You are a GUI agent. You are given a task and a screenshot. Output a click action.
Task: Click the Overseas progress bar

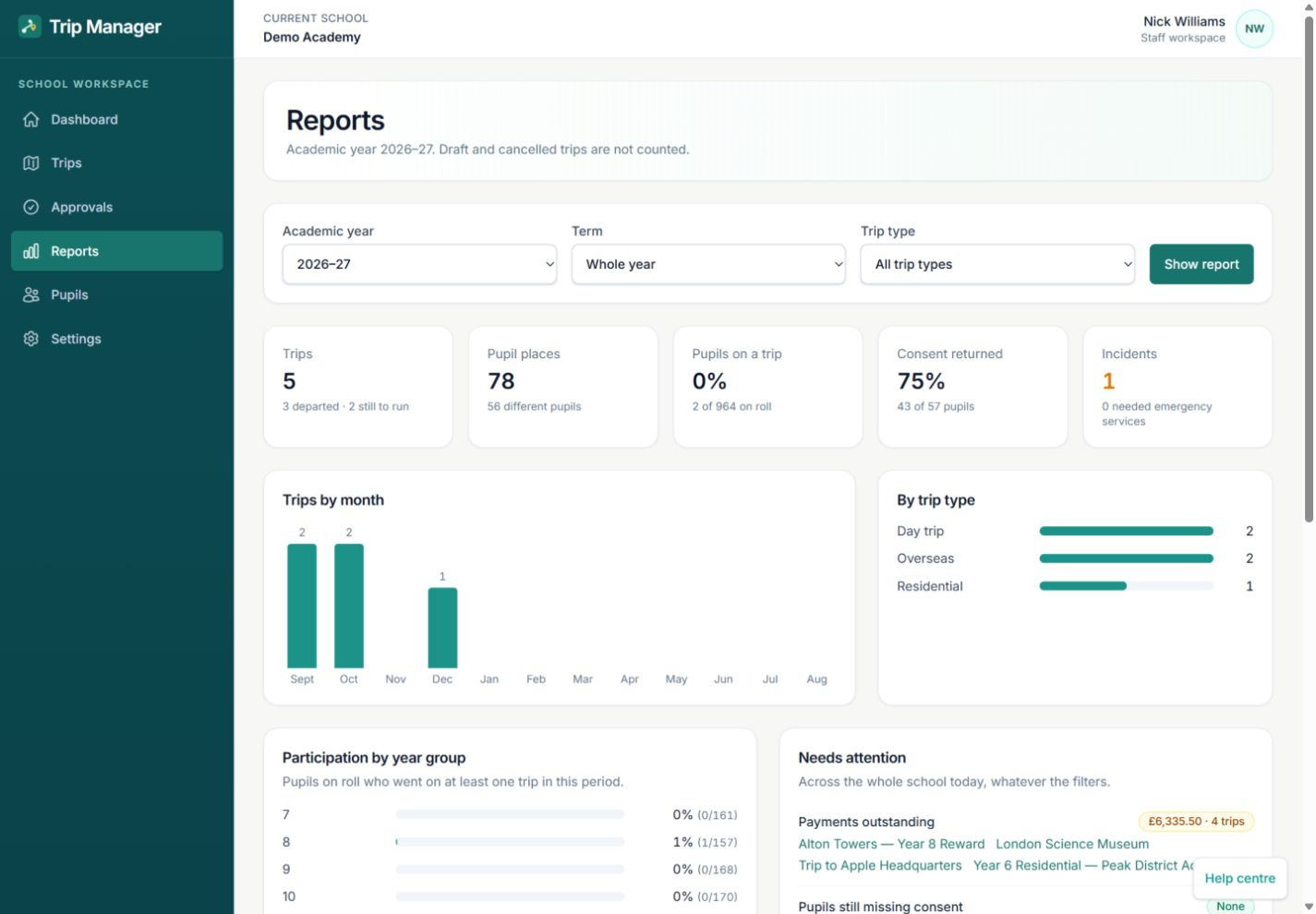(1126, 559)
